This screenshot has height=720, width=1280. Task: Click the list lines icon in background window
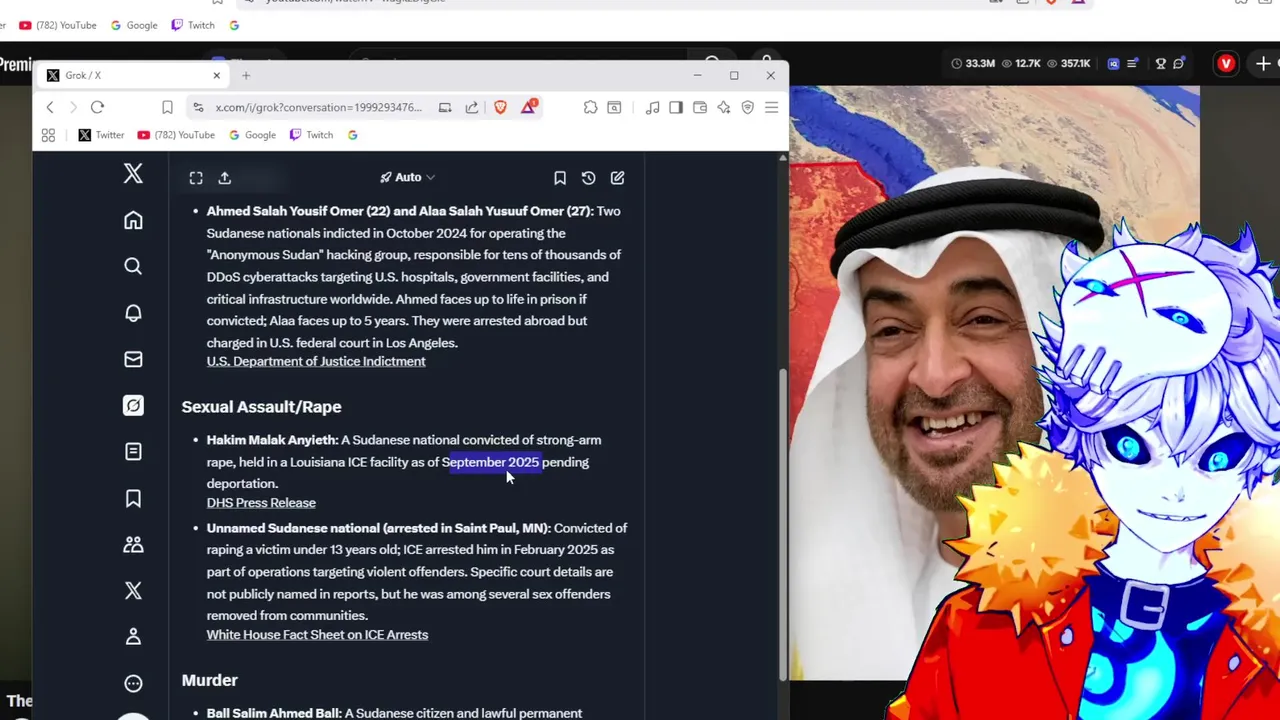(x=1132, y=63)
